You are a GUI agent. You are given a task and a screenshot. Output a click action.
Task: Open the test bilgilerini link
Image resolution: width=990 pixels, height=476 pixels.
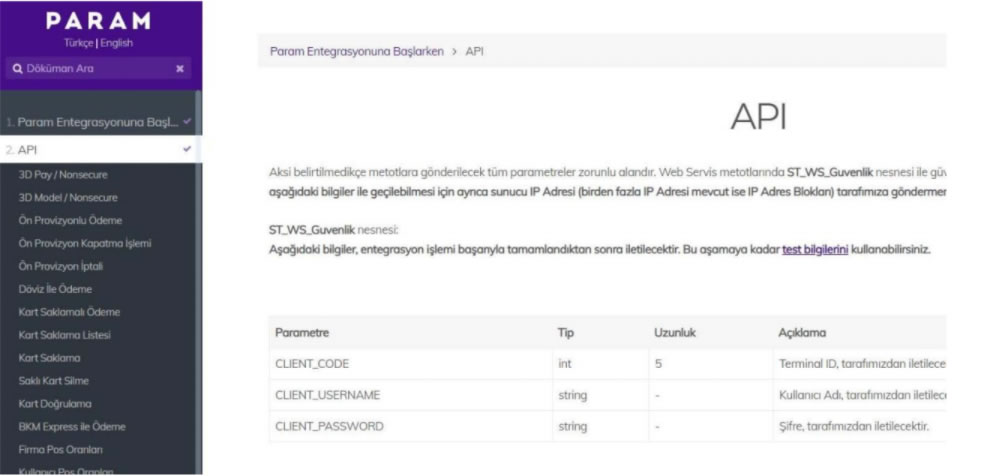click(815, 249)
